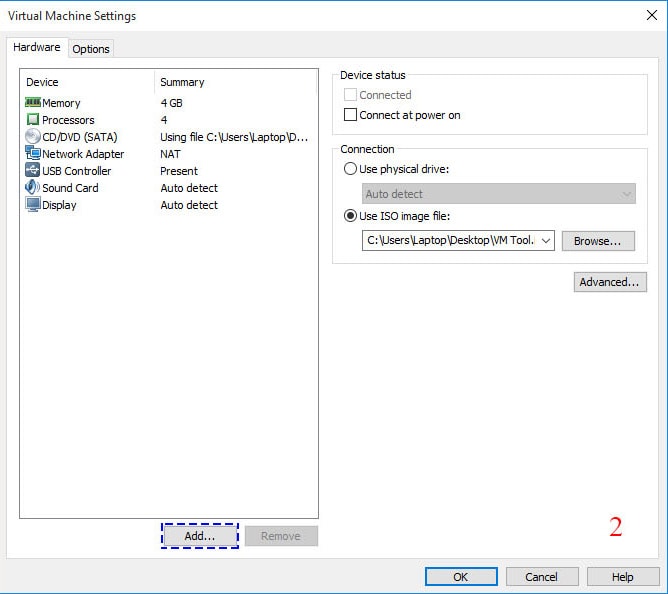Click the Processors chip icon

click(32, 120)
